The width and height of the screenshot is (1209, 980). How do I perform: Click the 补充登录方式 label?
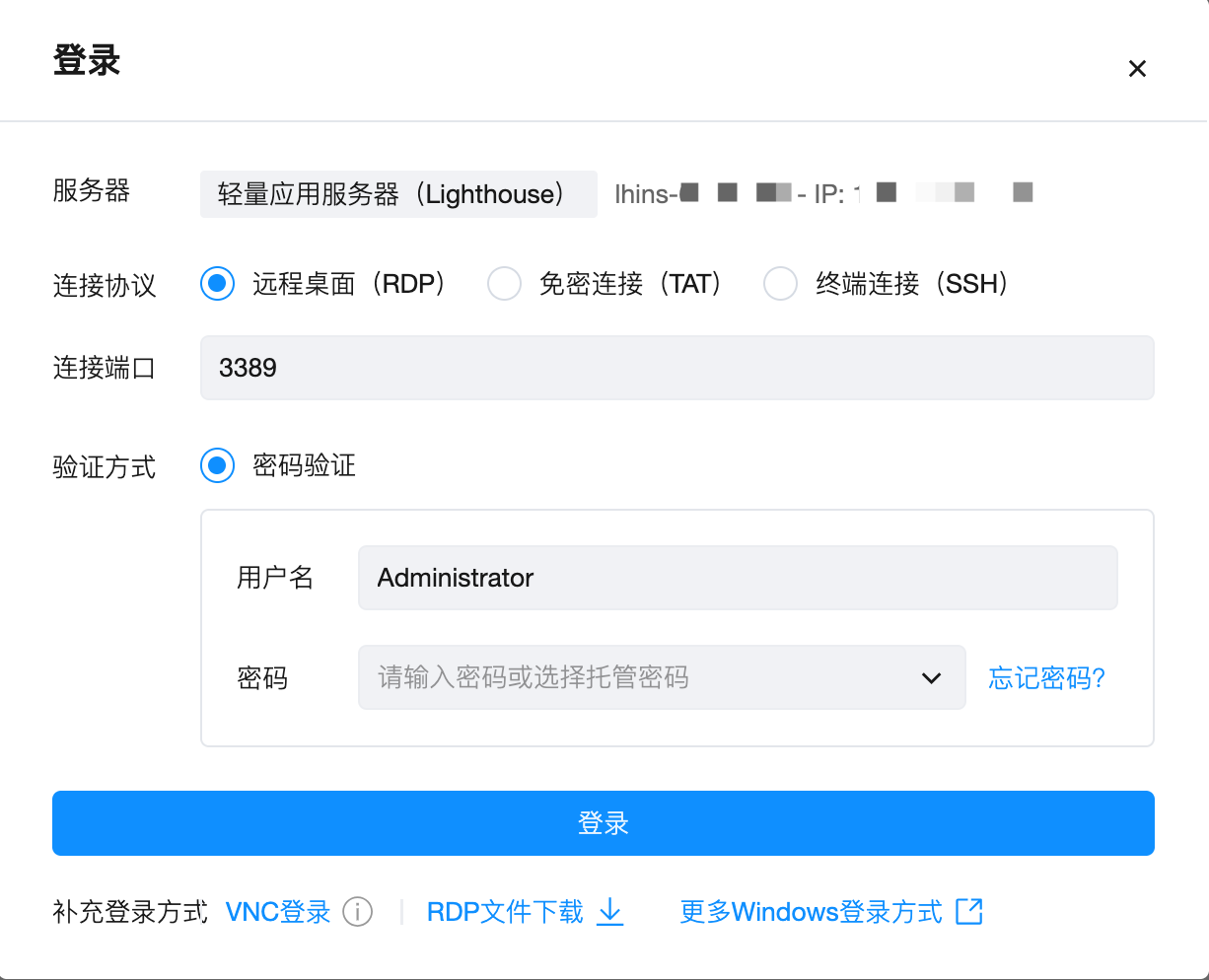(x=130, y=912)
